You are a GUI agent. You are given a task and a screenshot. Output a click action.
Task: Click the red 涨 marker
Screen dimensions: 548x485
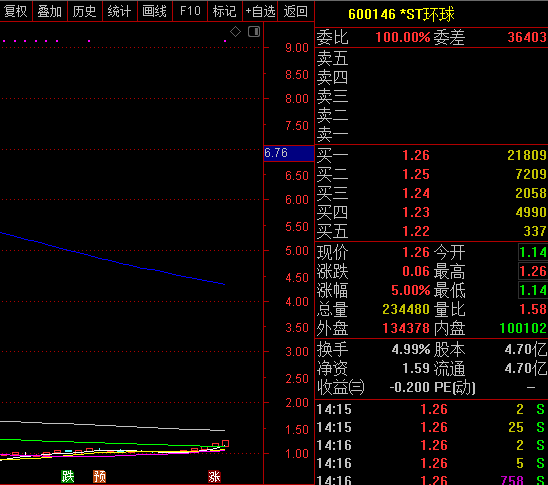[214, 476]
